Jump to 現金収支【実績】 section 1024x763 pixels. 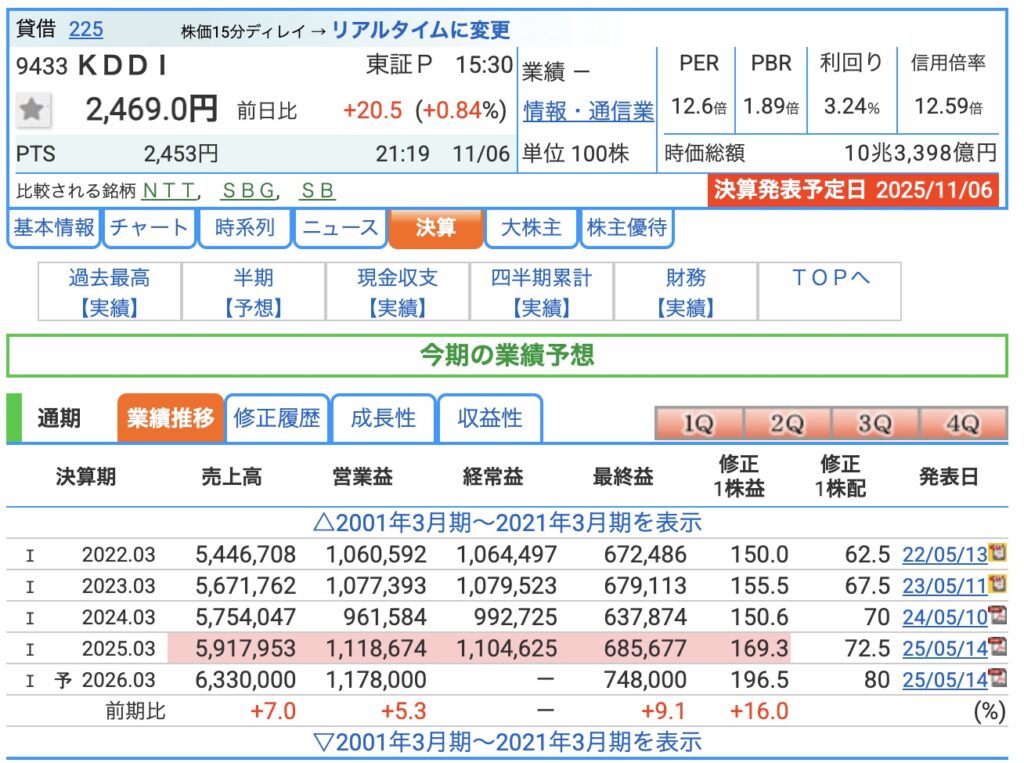pos(398,292)
